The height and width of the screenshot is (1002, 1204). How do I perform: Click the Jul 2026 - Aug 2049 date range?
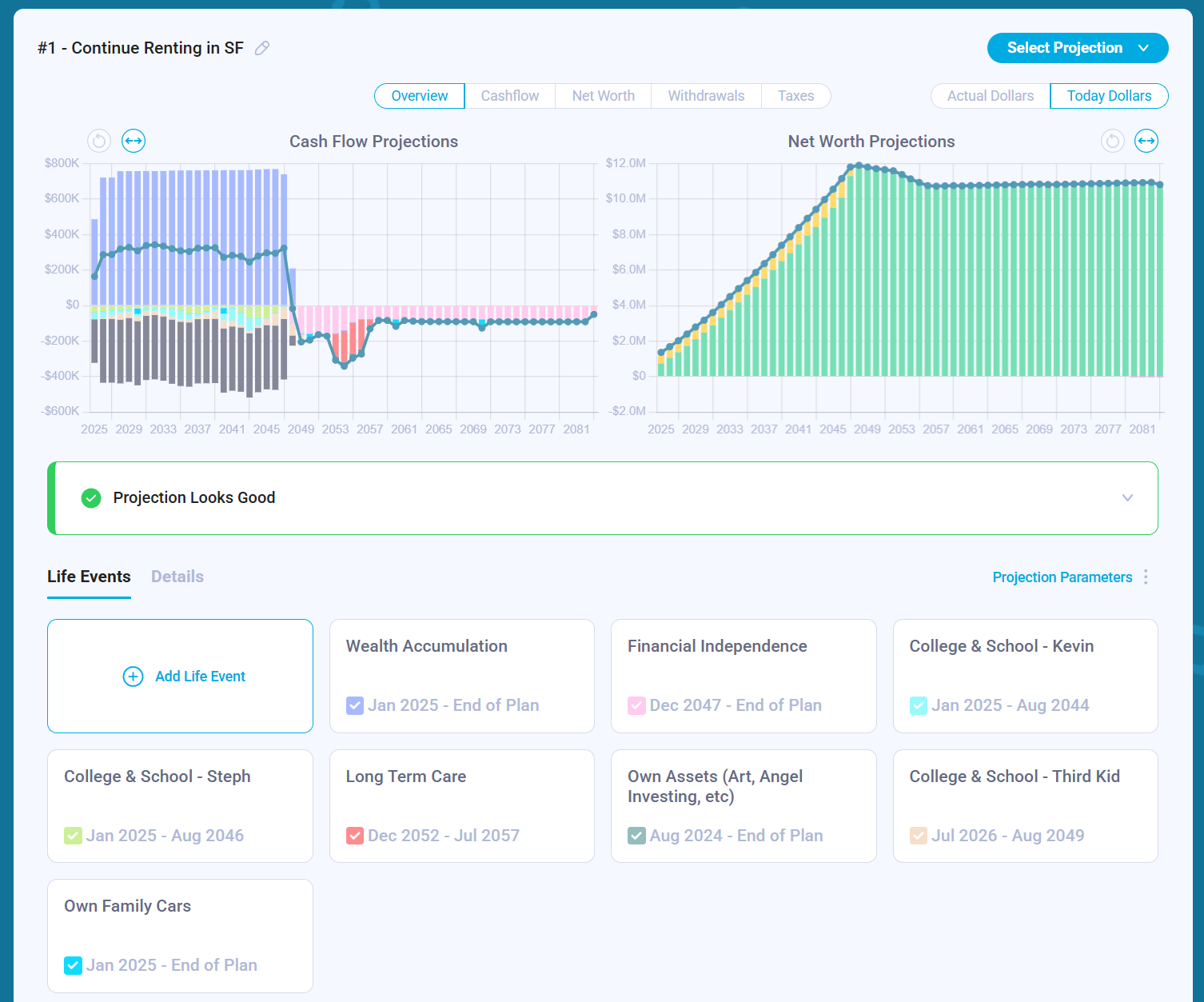coord(1008,836)
